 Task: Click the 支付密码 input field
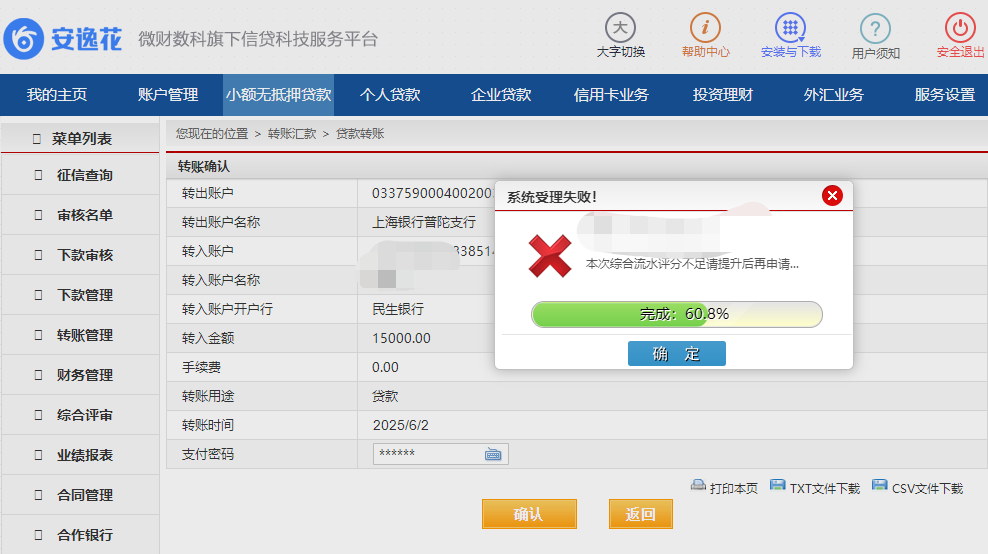[x=440, y=454]
